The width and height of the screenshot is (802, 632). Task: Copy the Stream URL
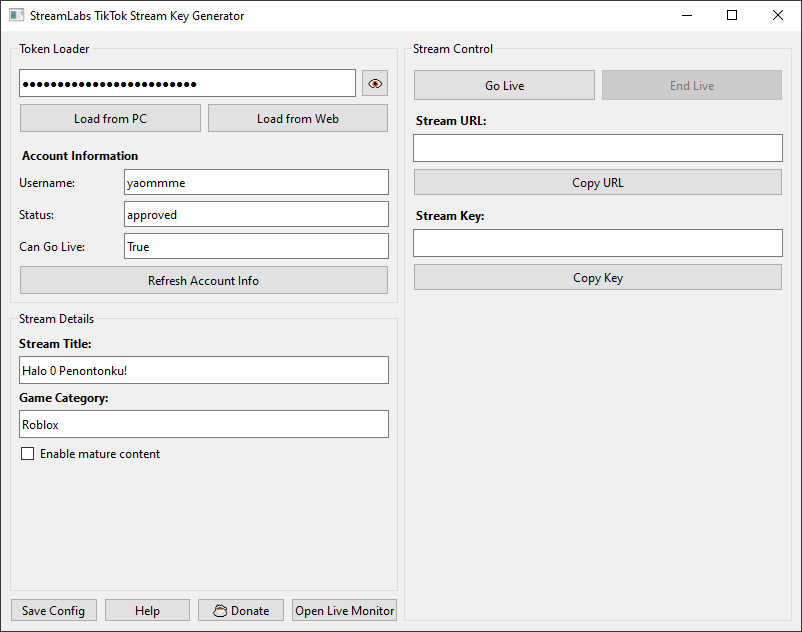(x=597, y=182)
